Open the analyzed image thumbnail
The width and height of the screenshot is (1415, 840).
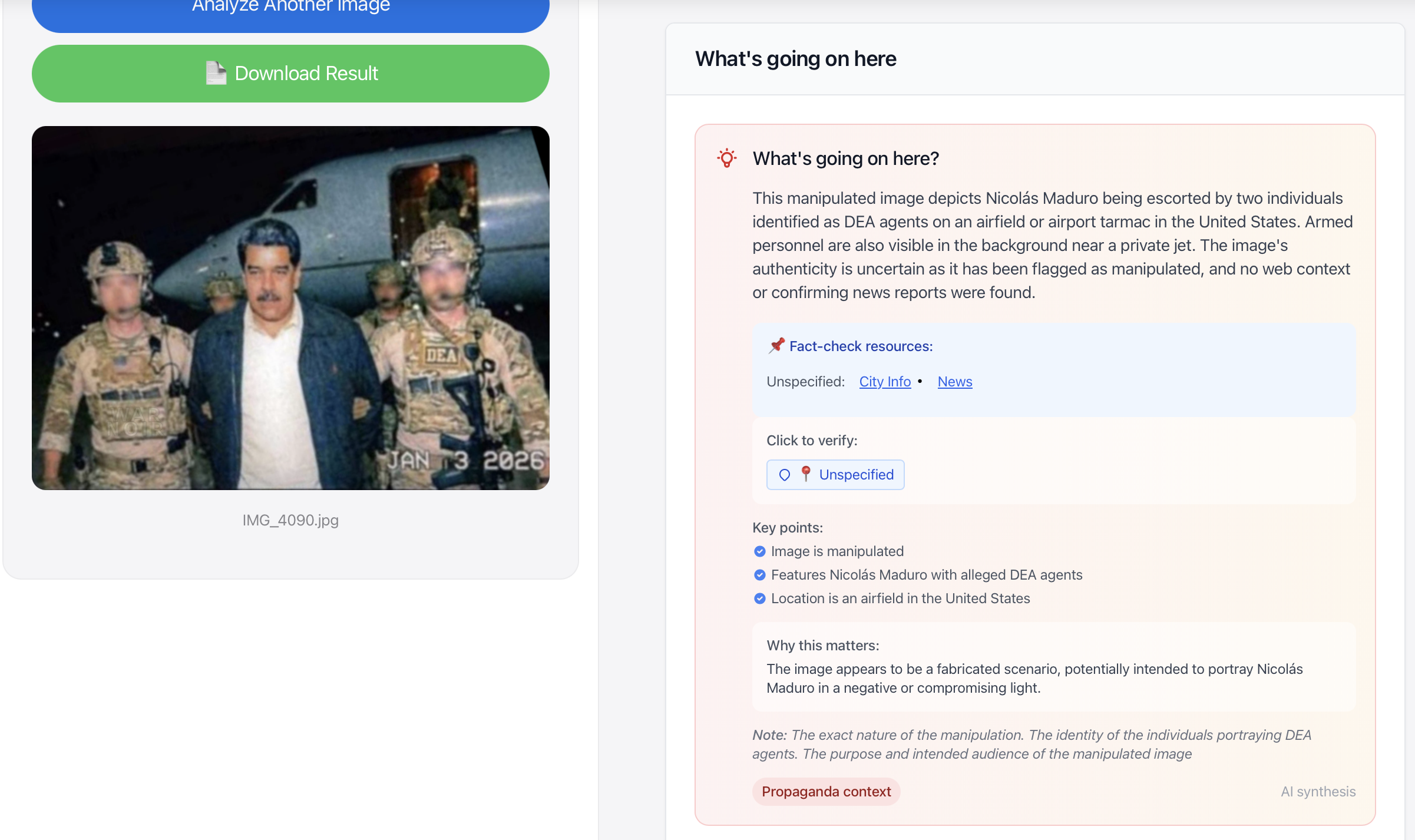click(290, 307)
